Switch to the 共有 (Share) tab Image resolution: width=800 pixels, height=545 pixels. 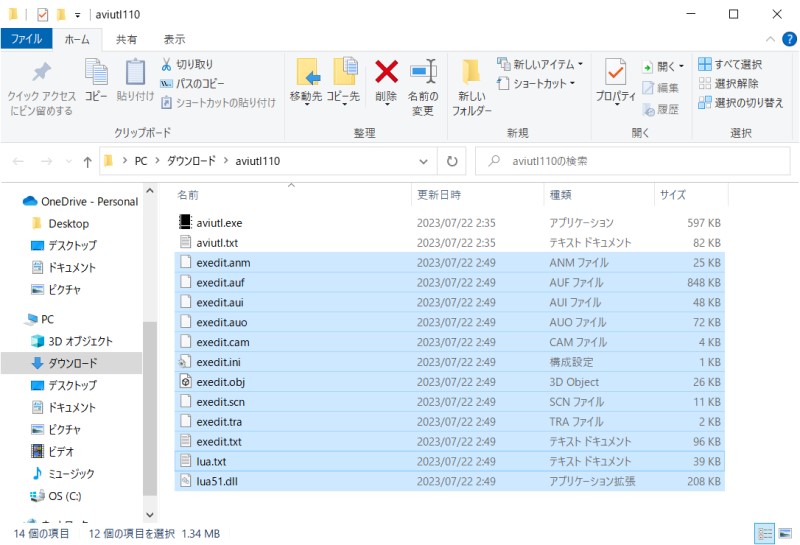pos(126,39)
